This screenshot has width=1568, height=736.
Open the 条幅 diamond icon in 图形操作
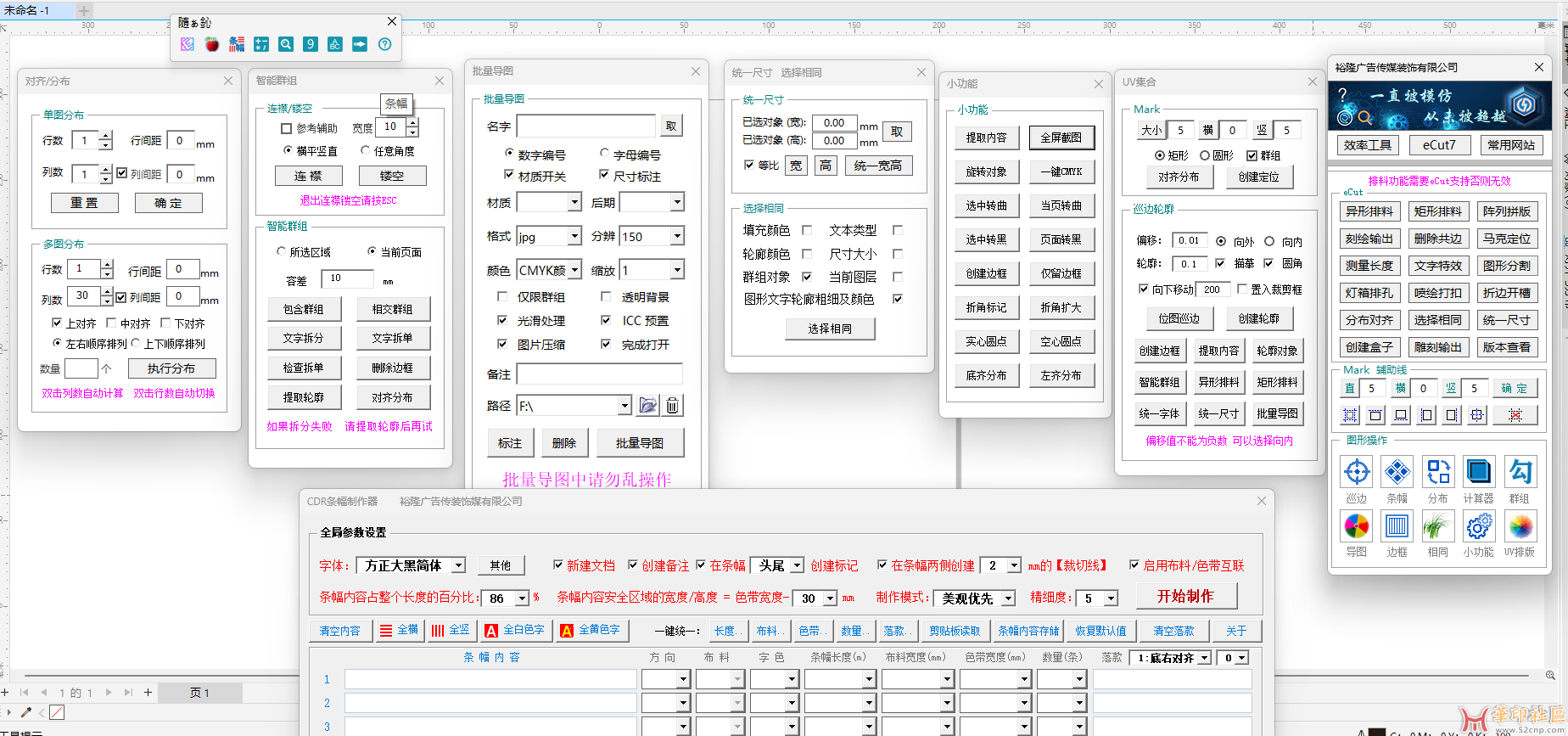pyautogui.click(x=1397, y=472)
